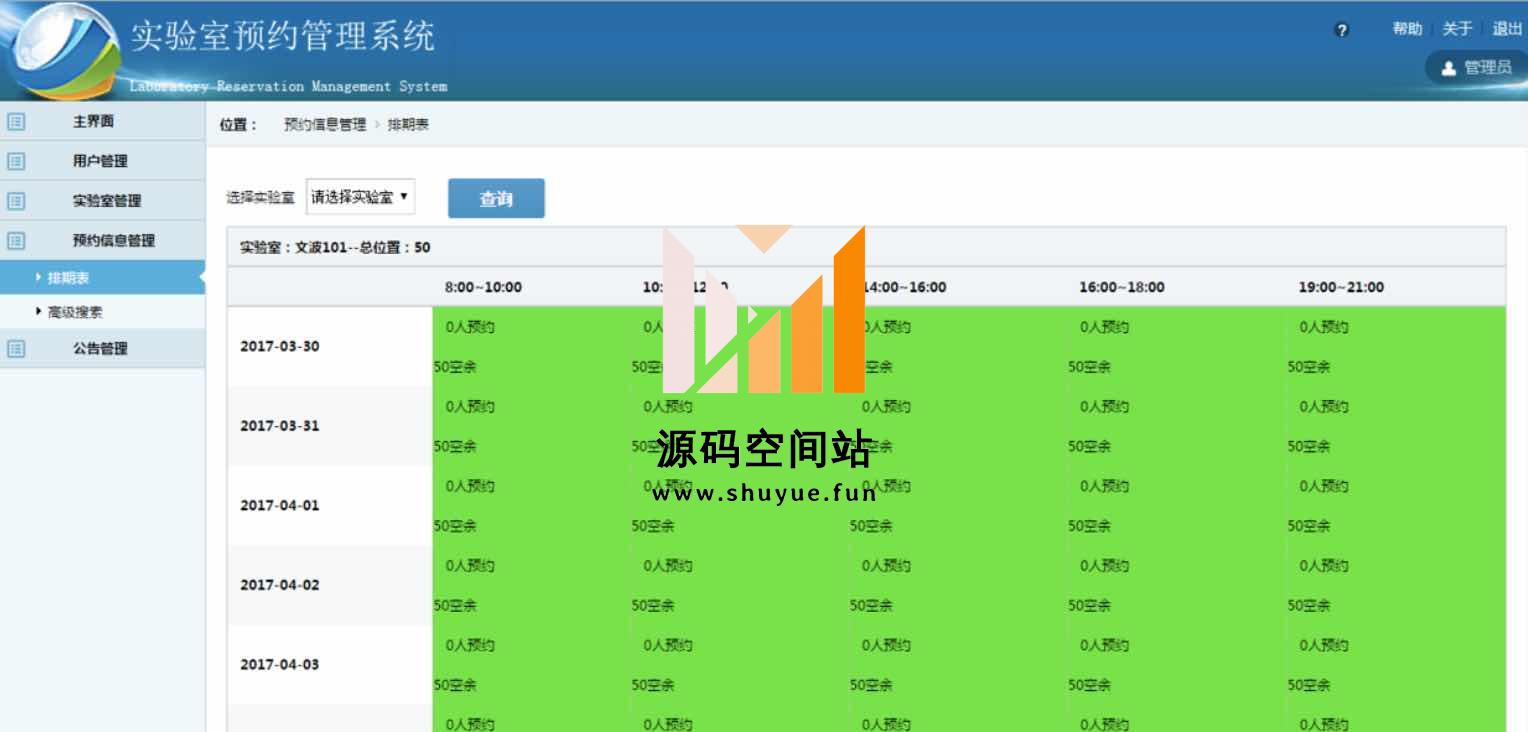The width and height of the screenshot is (1528, 732).
Task: Click the 16:00~18:00 column header
Action: tap(1122, 287)
